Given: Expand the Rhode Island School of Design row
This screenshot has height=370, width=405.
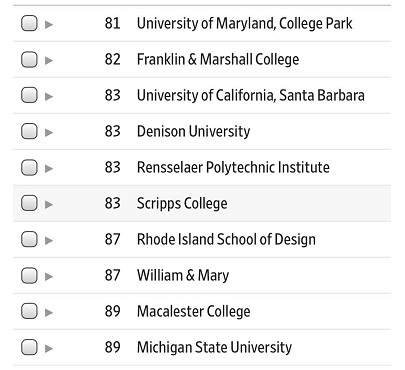Looking at the screenshot, I should 49,240.
